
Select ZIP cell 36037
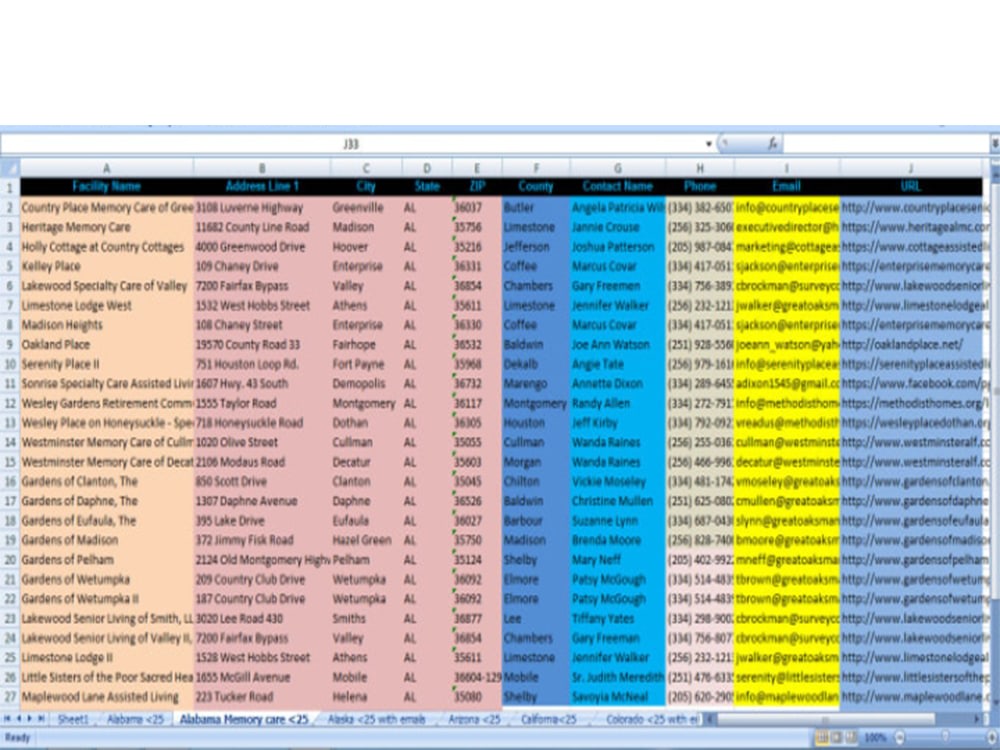[x=477, y=208]
